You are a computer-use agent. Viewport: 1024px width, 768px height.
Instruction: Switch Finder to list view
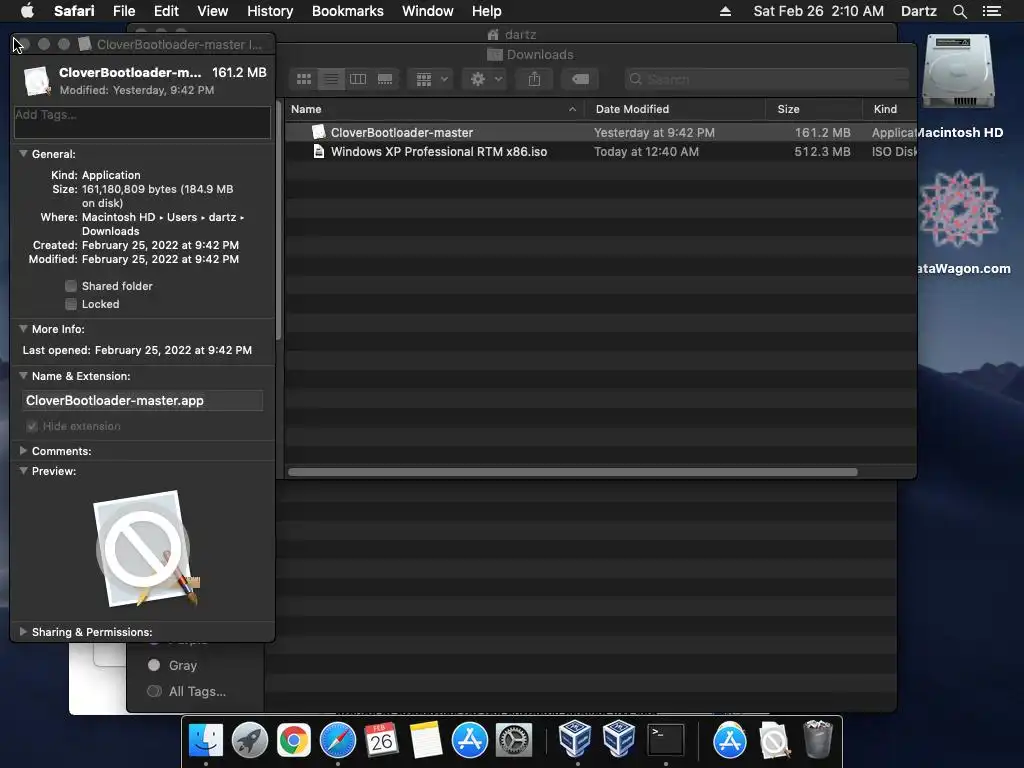[331, 79]
